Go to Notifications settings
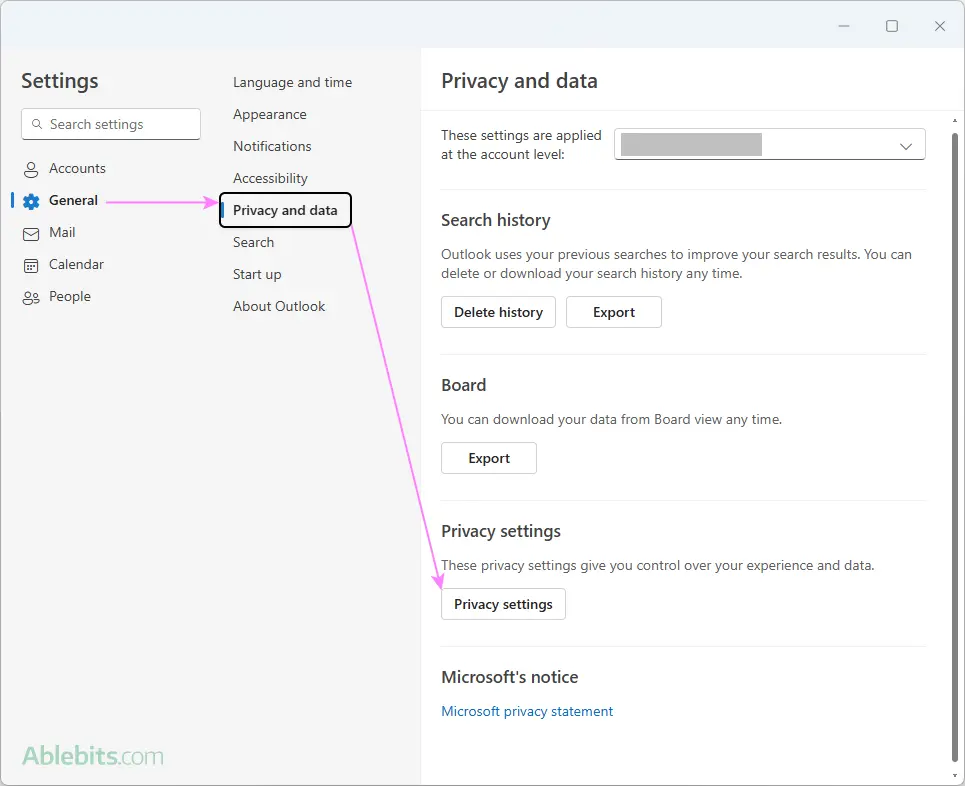 click(272, 146)
